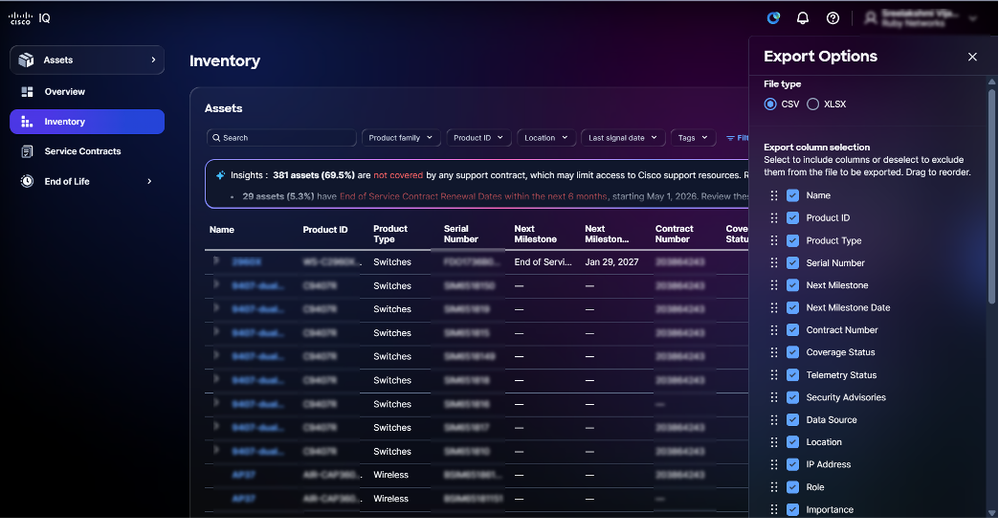Sort by Serial Number column header
The width and height of the screenshot is (999, 519).
pyautogui.click(x=461, y=234)
